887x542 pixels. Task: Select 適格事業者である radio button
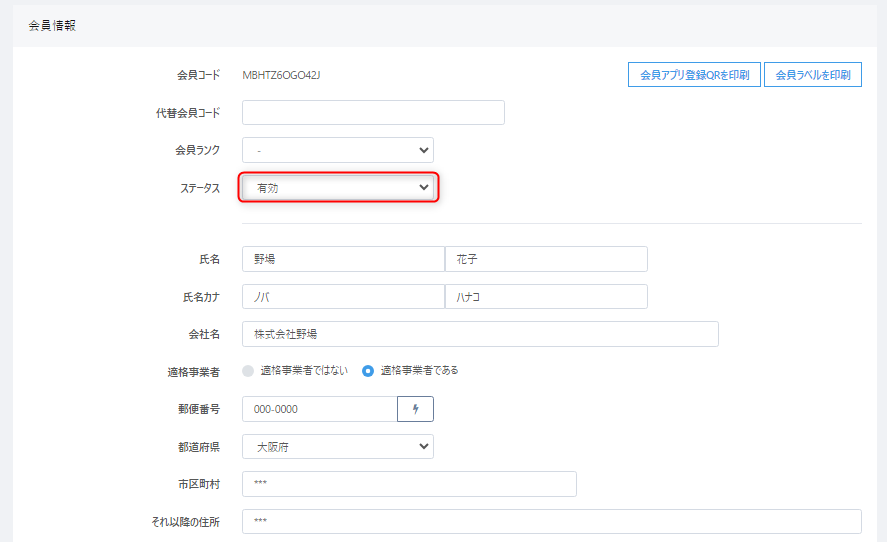click(368, 371)
